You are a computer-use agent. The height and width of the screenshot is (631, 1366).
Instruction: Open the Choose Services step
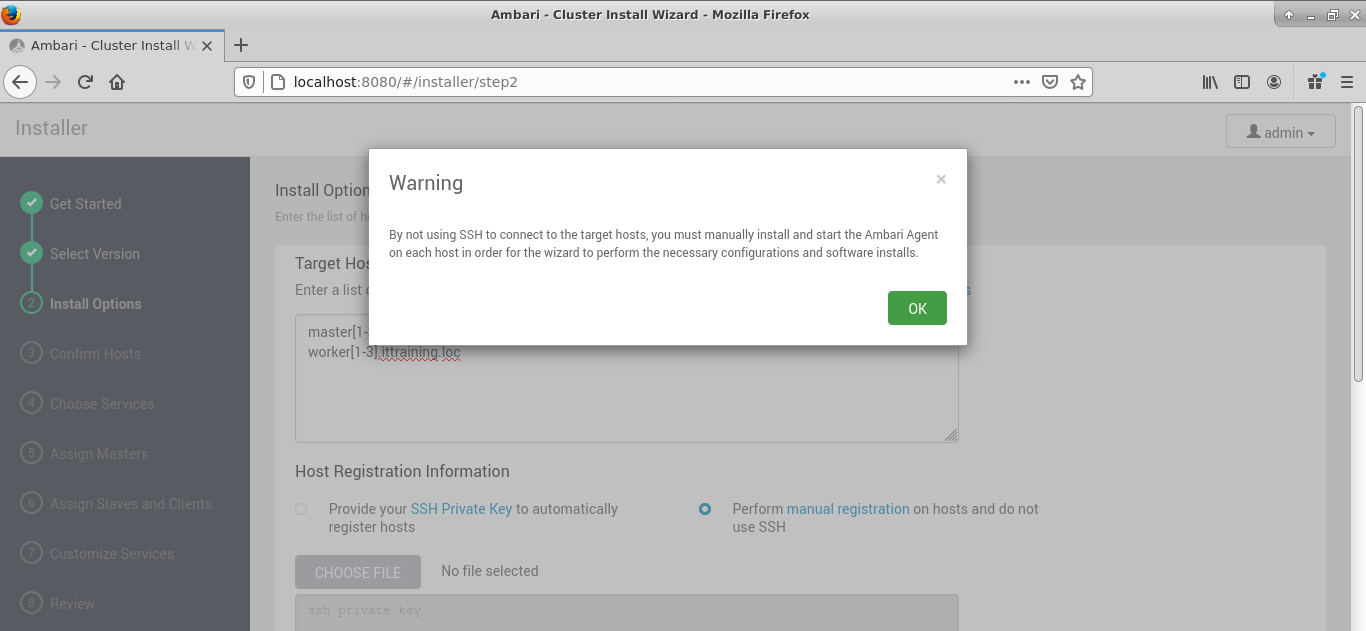102,404
